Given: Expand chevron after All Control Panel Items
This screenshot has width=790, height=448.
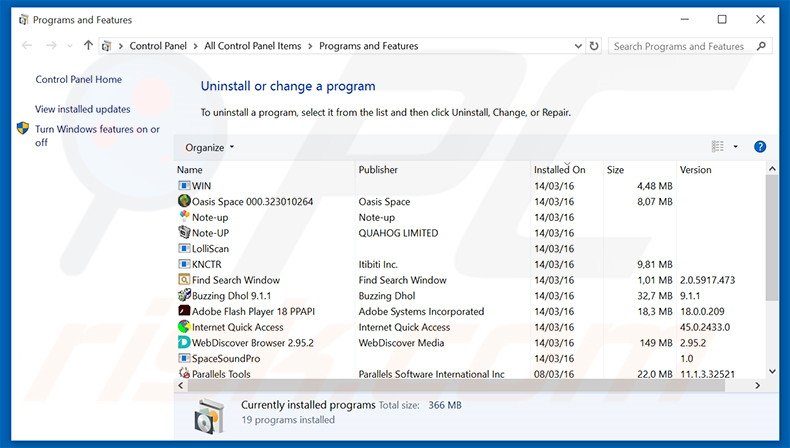Looking at the screenshot, I should tap(310, 46).
